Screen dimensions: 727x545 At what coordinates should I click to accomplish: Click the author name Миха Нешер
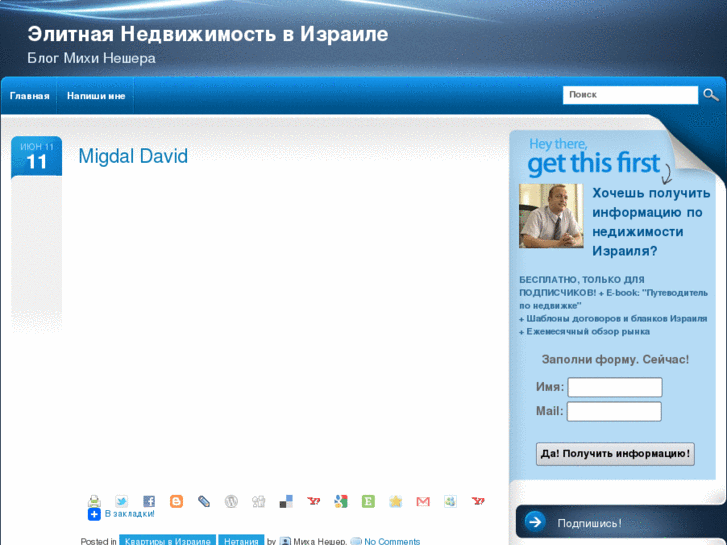[320, 541]
